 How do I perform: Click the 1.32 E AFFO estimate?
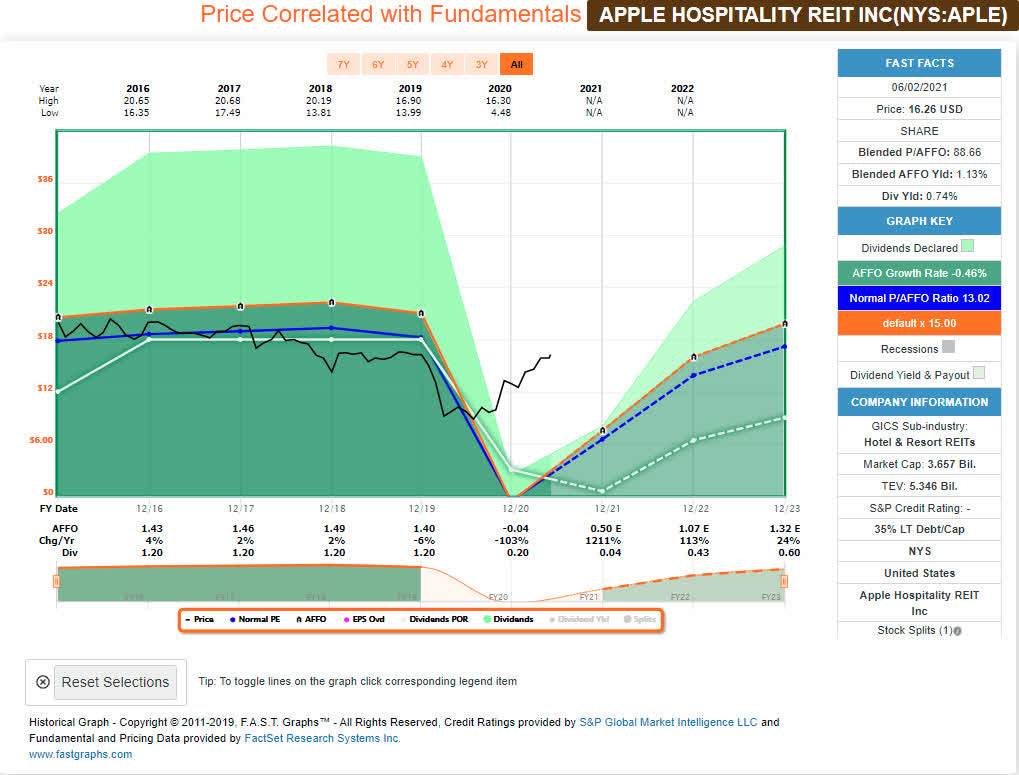(x=784, y=529)
